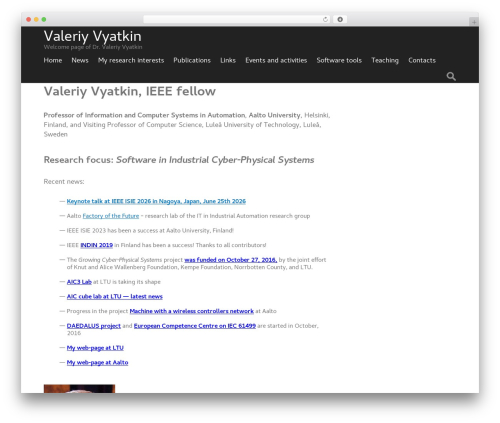Open the Publications menu item

point(192,60)
